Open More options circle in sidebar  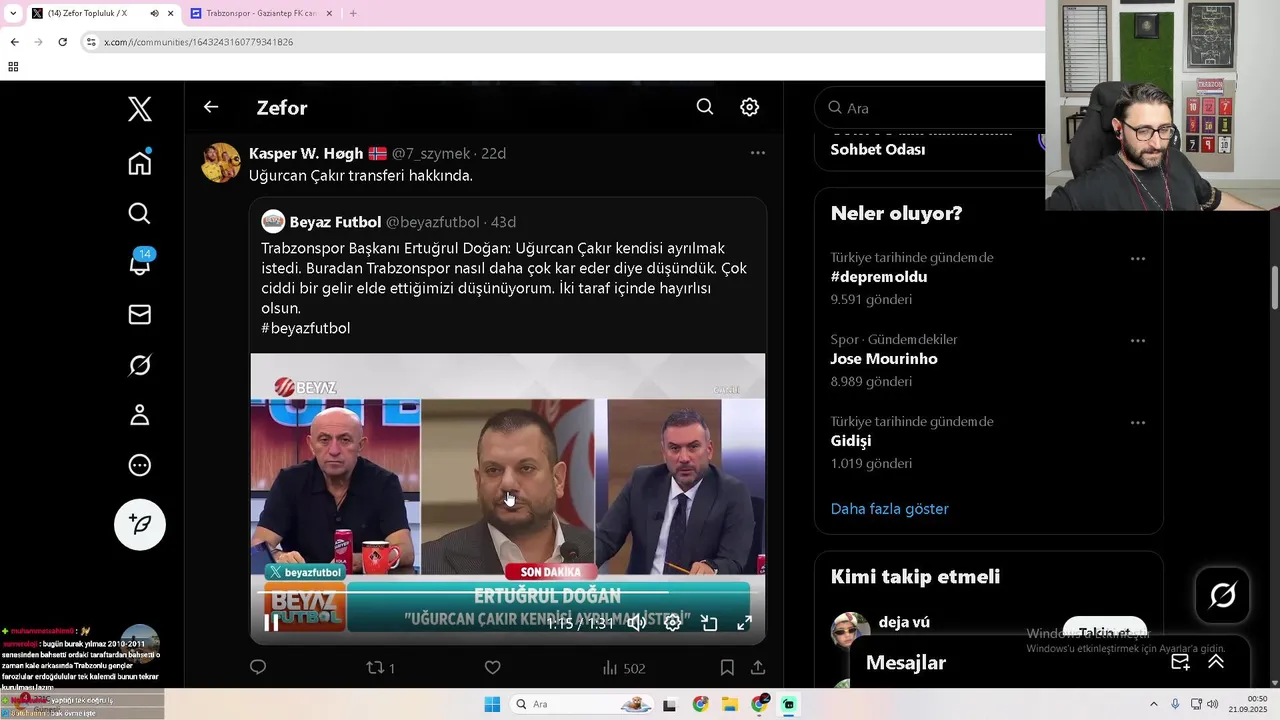pos(140,465)
